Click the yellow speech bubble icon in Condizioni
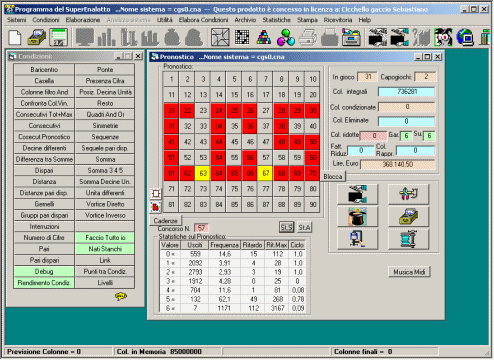 (x=121, y=296)
